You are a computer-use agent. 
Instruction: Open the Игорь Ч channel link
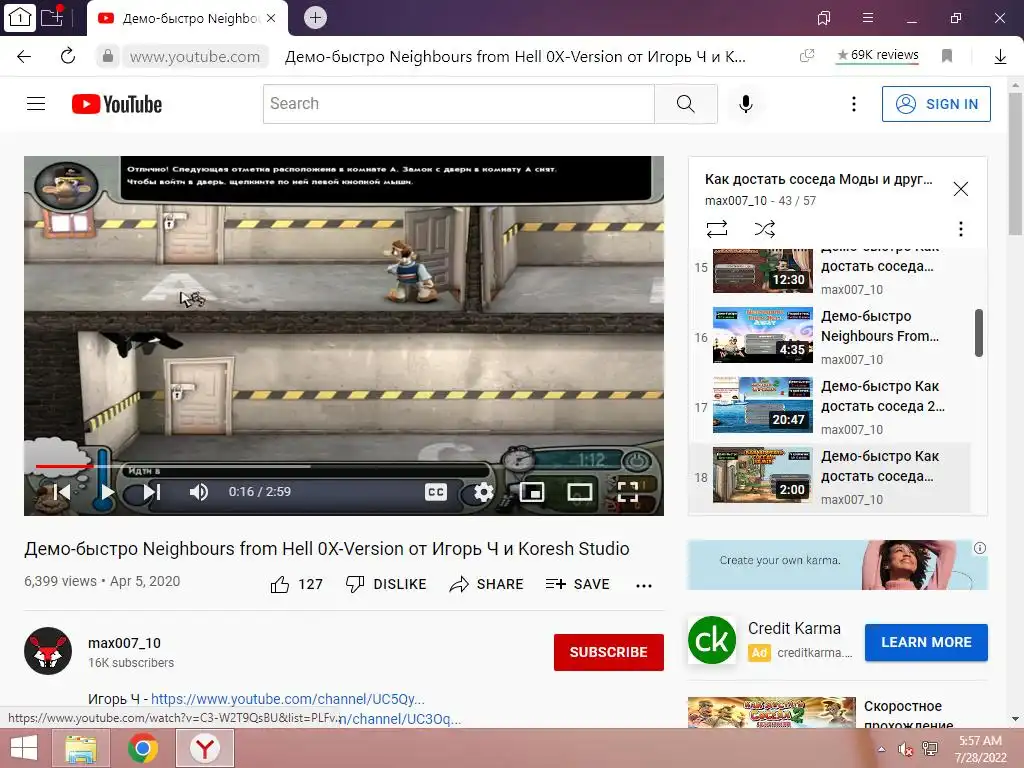click(287, 699)
